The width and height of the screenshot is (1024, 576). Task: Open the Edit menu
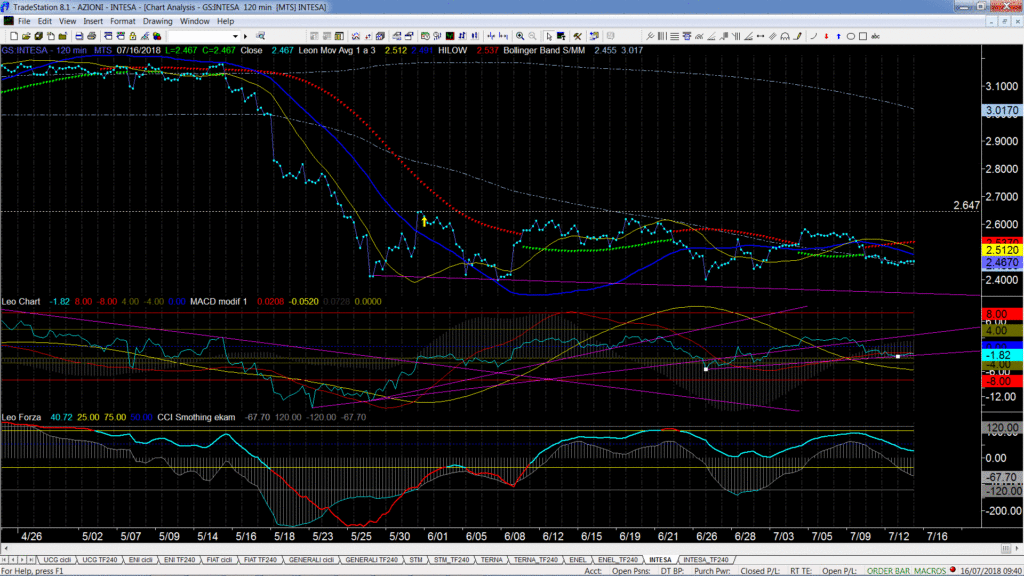pyautogui.click(x=44, y=22)
